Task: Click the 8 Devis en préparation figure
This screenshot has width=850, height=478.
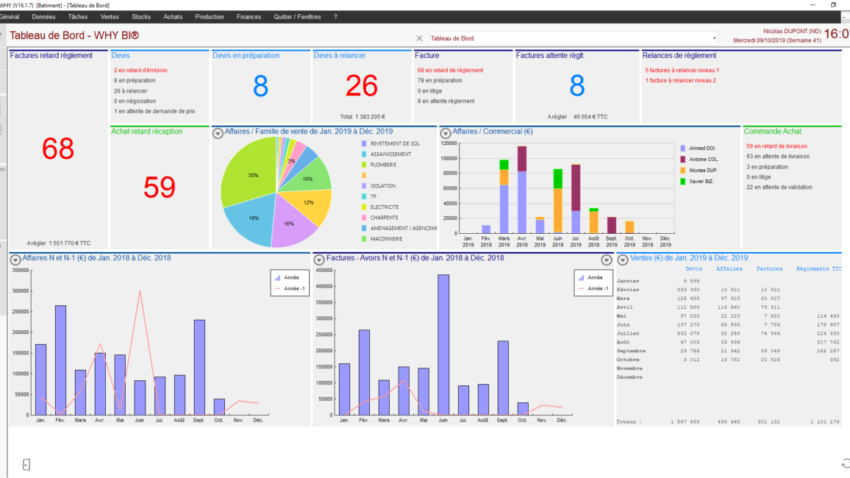Action: point(261,86)
